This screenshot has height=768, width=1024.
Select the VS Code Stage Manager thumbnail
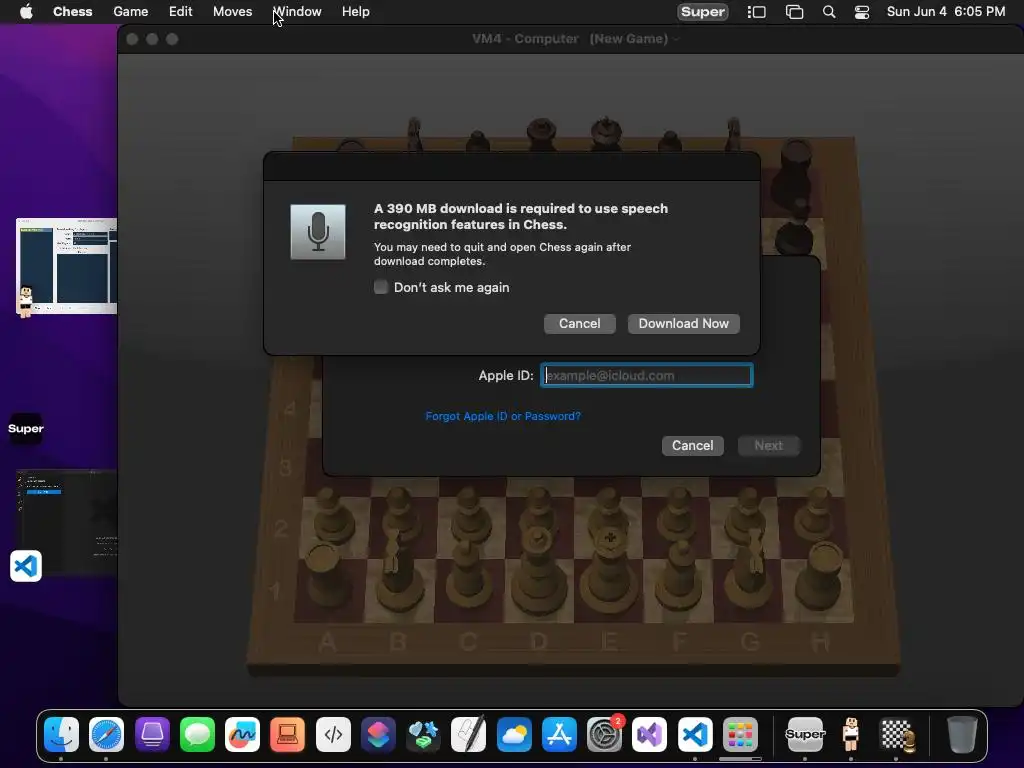pyautogui.click(x=67, y=522)
